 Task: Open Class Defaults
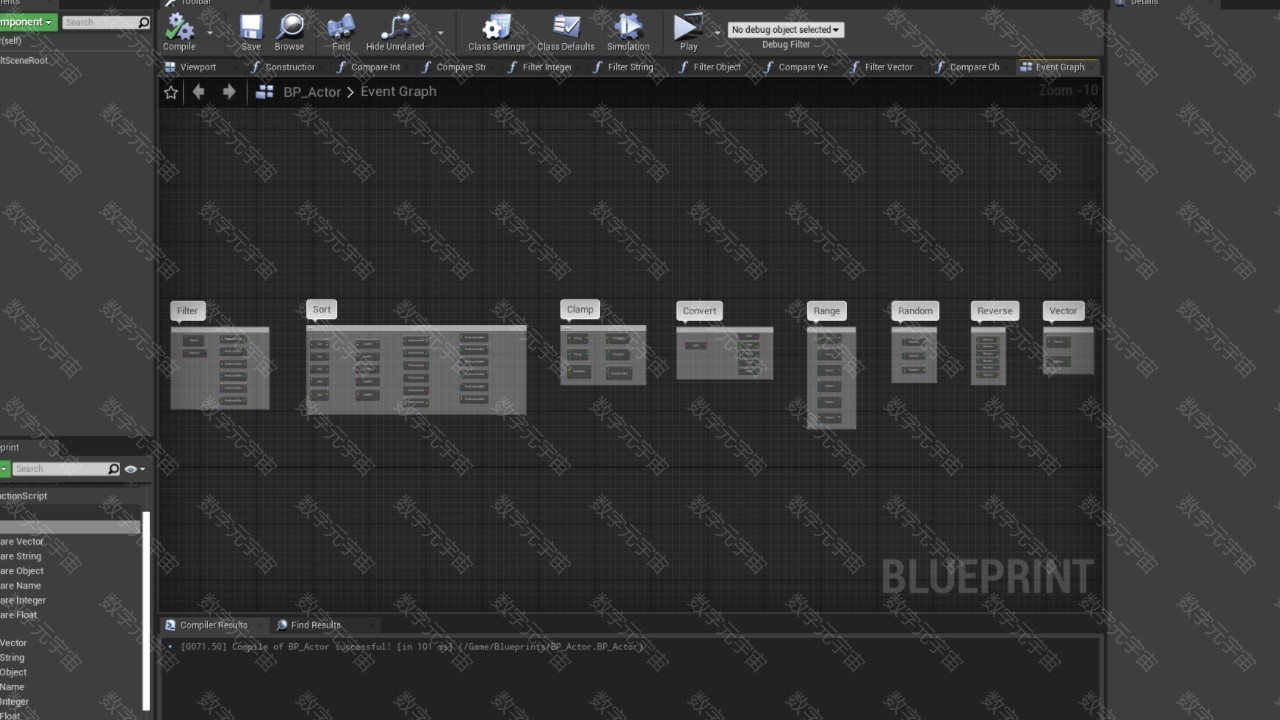tap(566, 32)
